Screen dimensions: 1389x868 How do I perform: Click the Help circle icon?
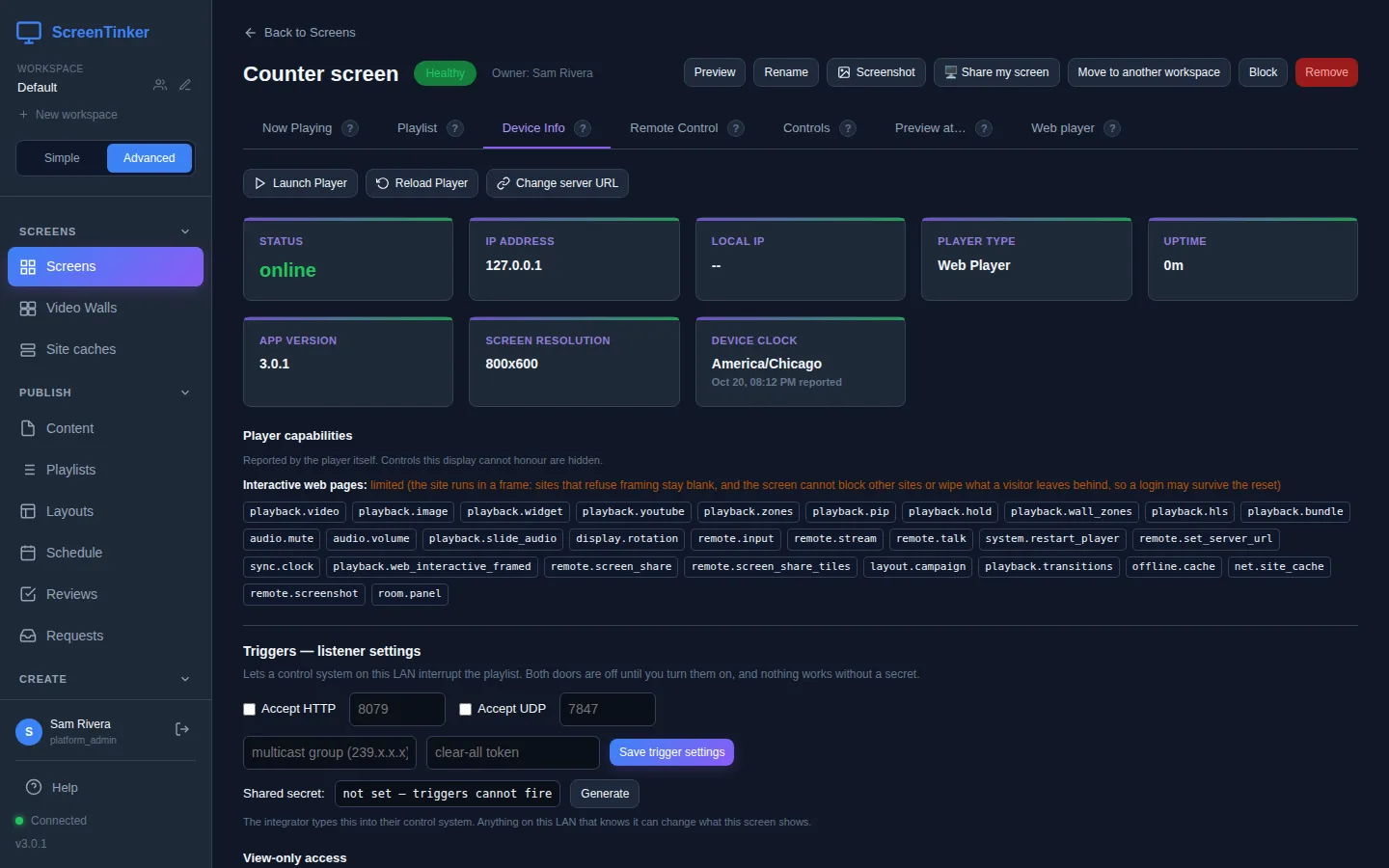pyautogui.click(x=34, y=787)
